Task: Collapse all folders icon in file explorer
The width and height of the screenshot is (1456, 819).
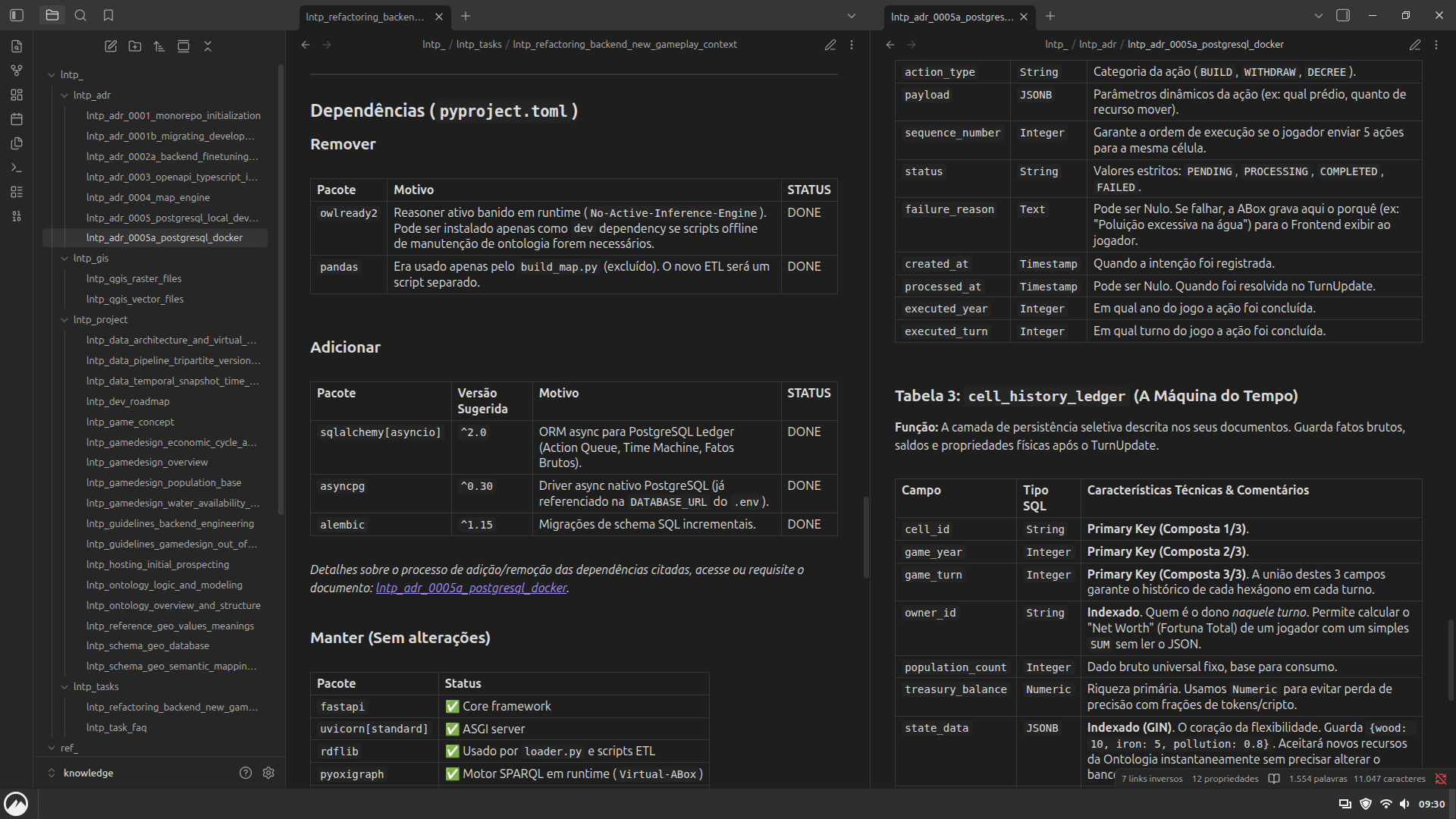Action: point(208,46)
